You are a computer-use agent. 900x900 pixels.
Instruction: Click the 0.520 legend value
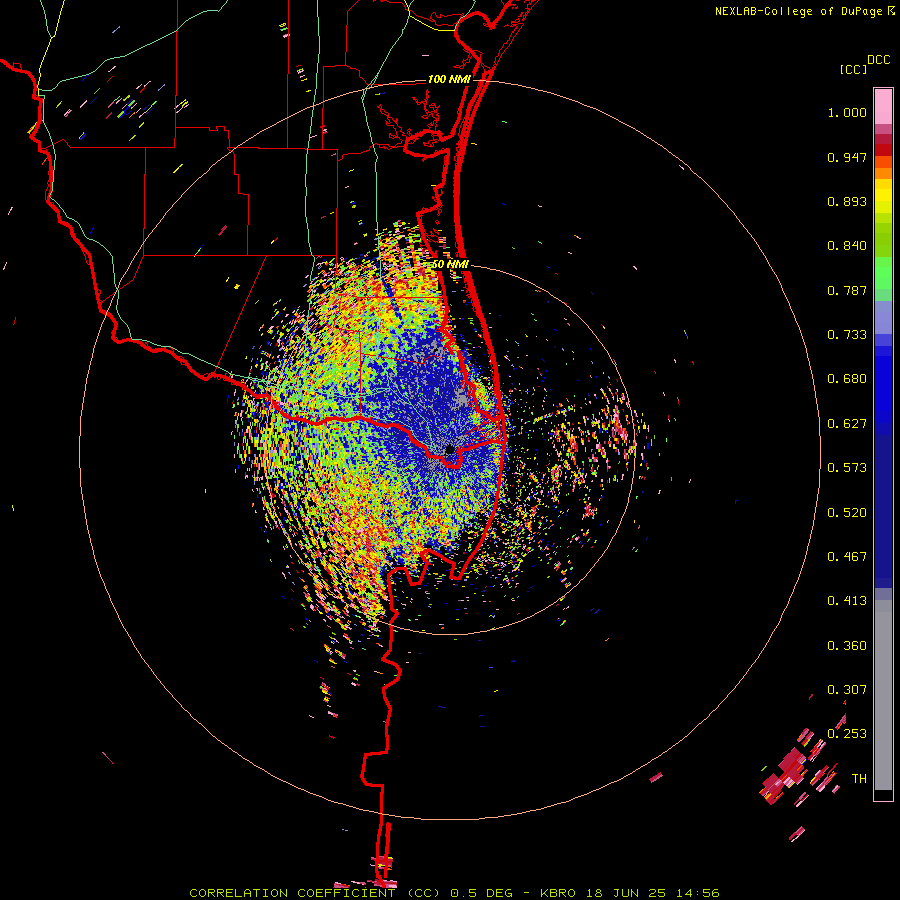(847, 513)
